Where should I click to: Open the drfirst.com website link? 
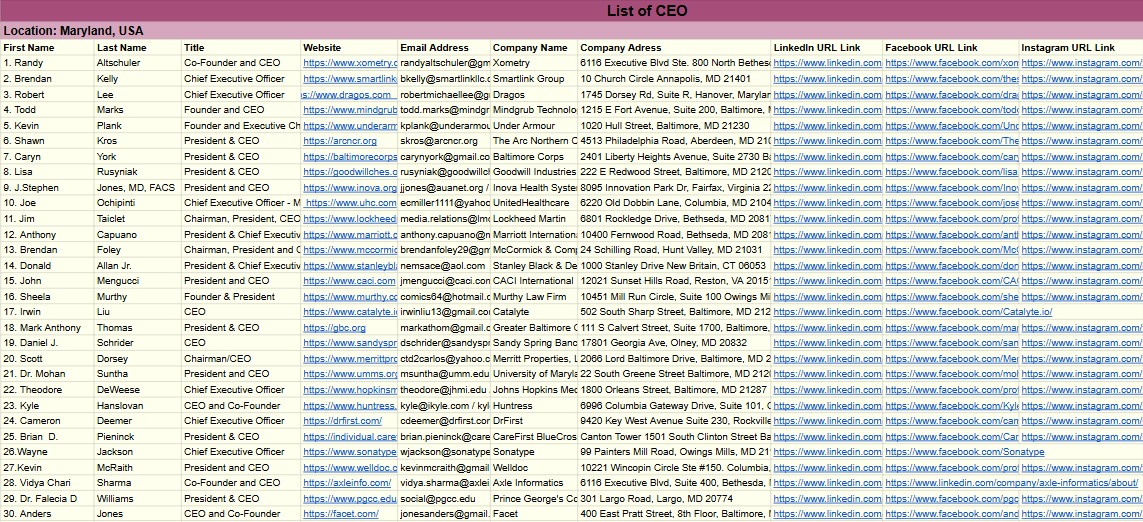[343, 421]
